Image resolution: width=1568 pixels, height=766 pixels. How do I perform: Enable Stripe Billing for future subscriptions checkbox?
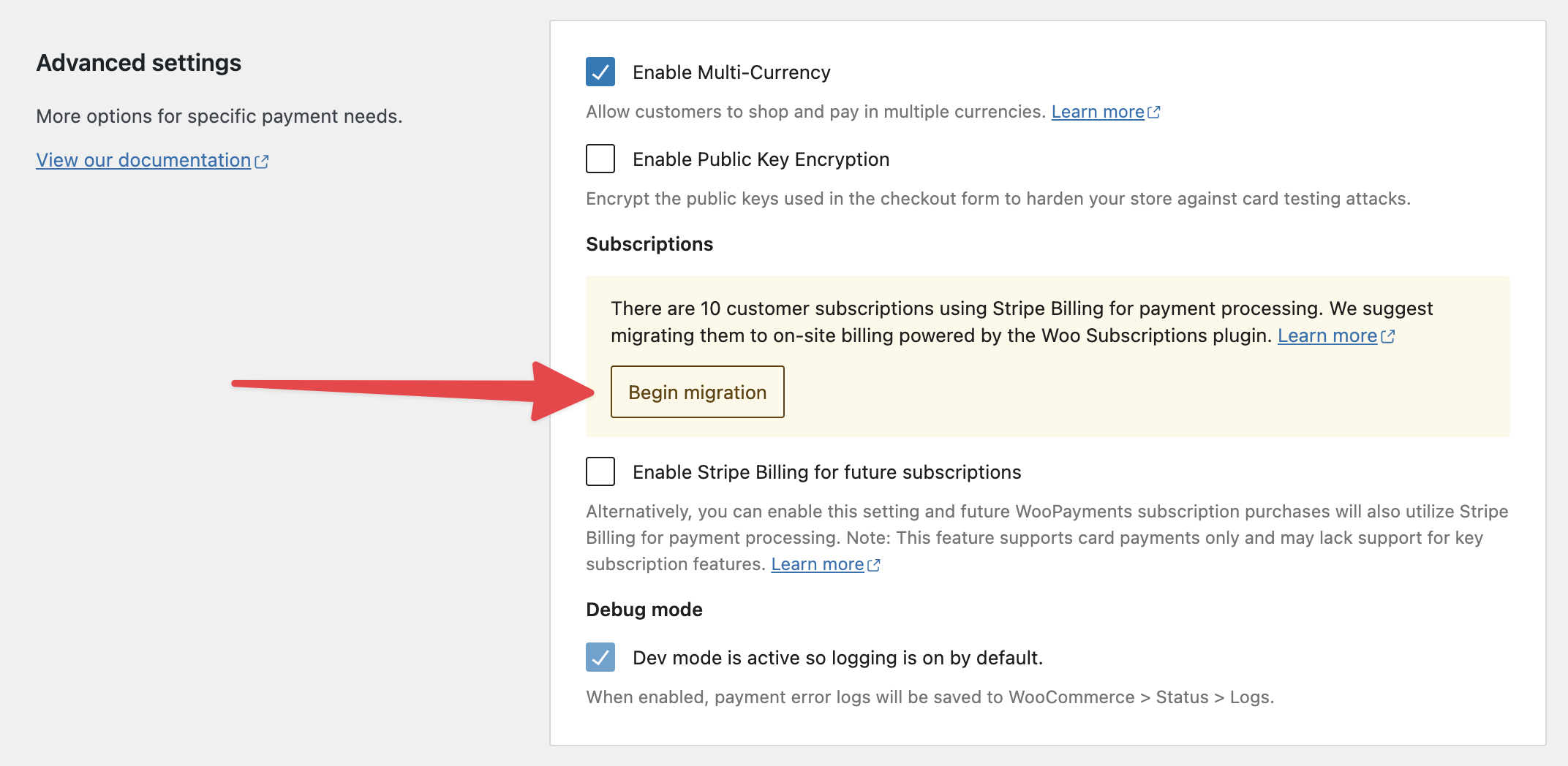point(600,471)
